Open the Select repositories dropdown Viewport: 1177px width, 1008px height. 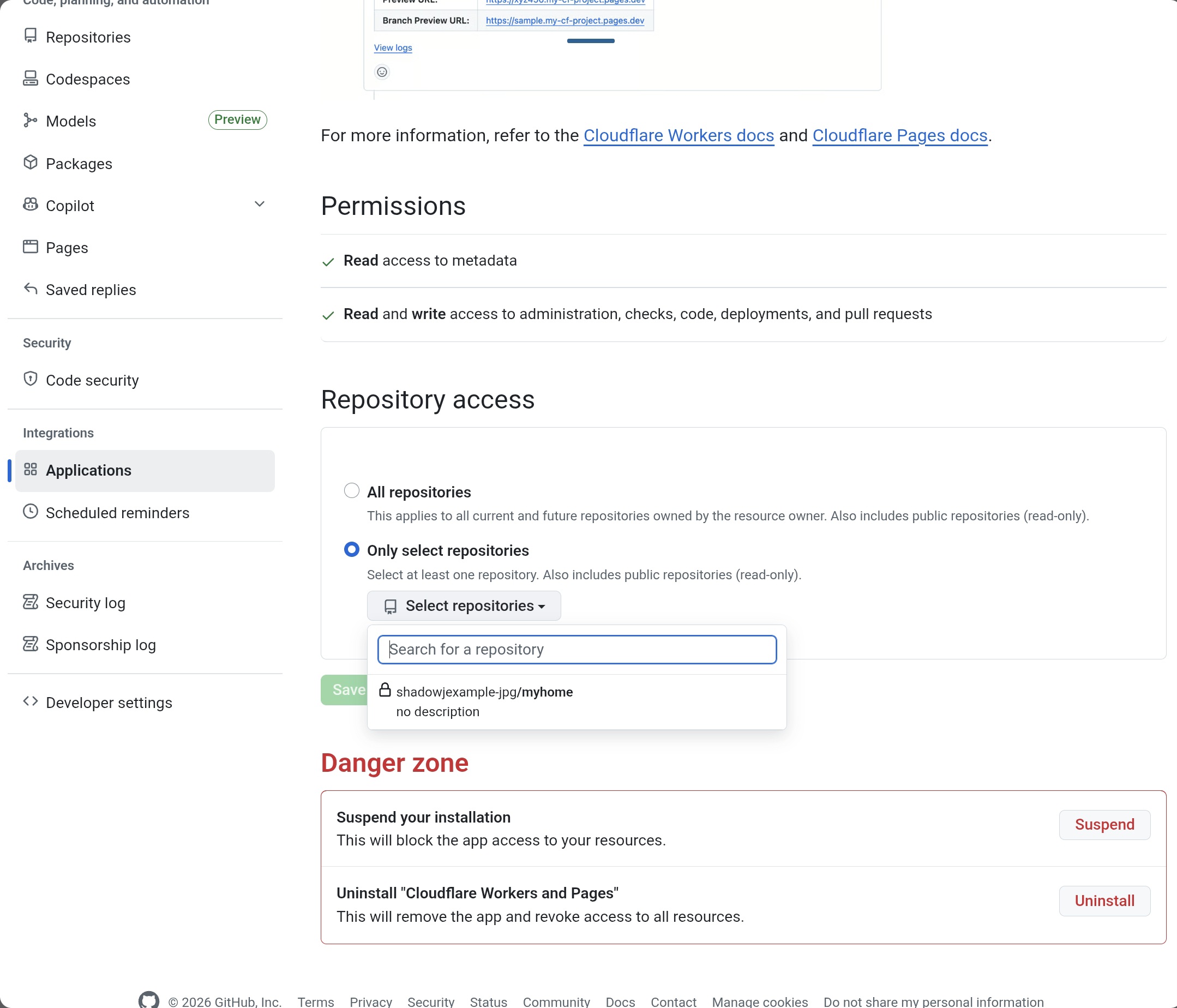point(464,605)
